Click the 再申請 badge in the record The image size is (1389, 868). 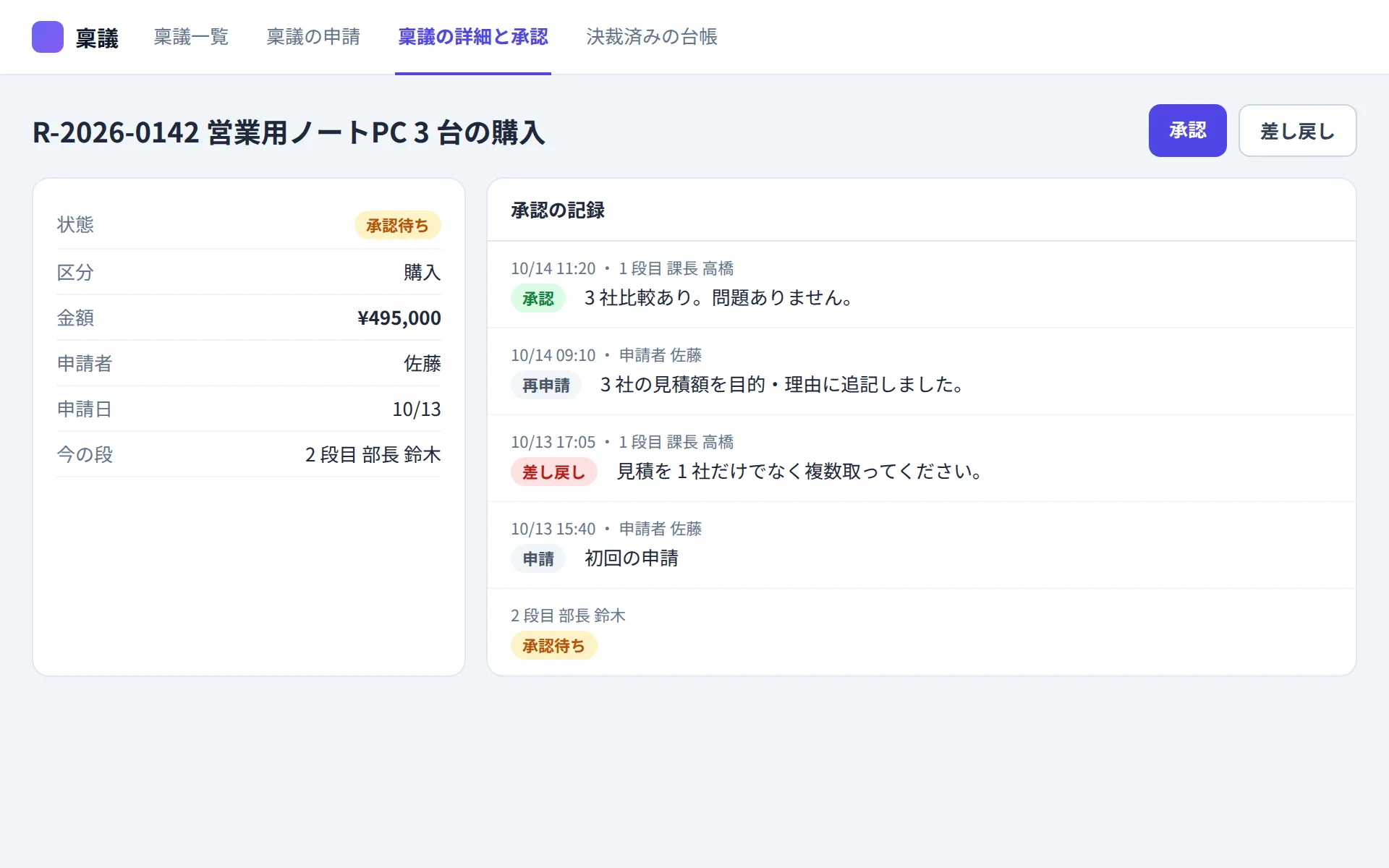tap(546, 385)
